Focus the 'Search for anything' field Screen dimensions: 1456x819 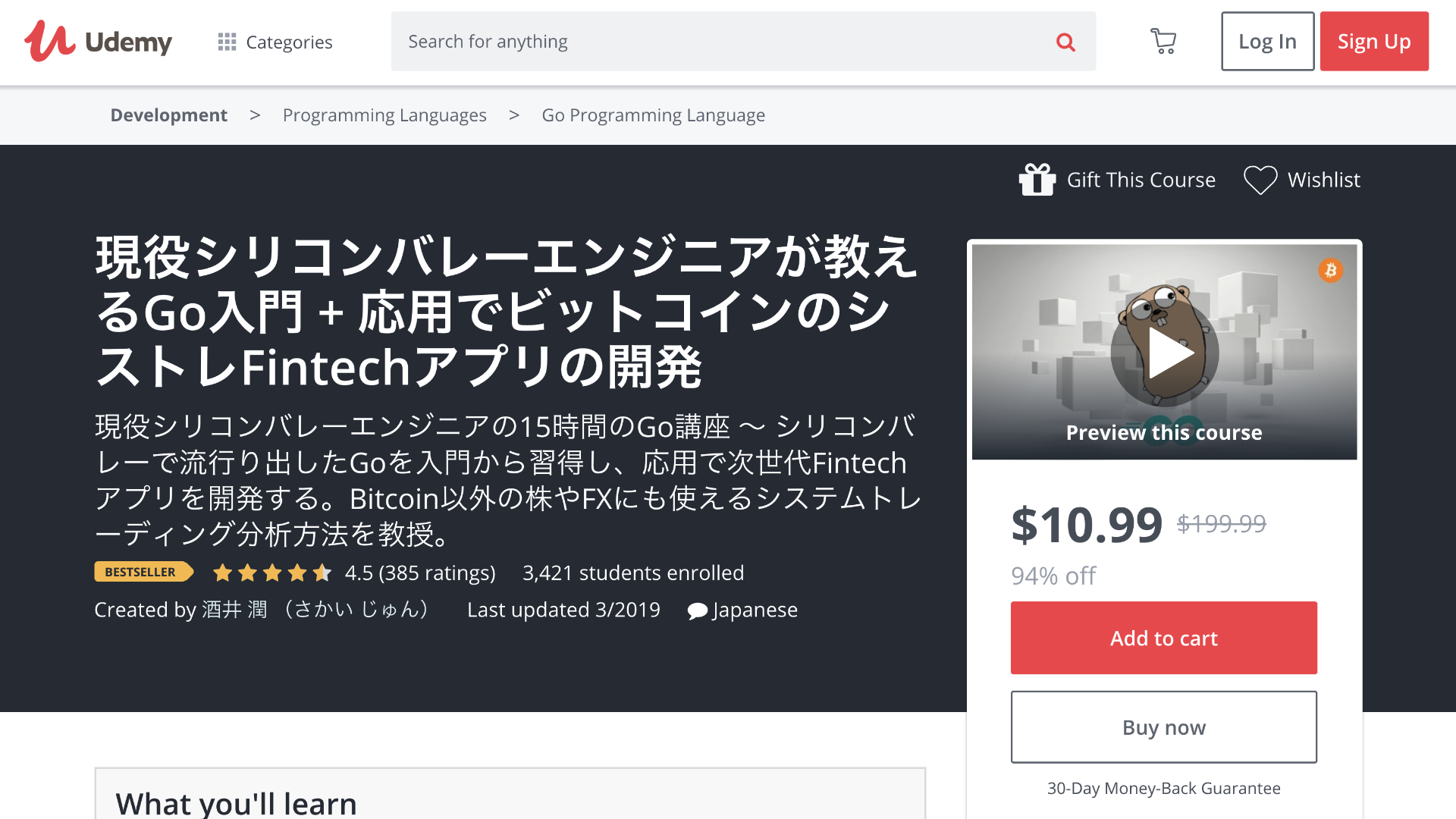coord(720,42)
